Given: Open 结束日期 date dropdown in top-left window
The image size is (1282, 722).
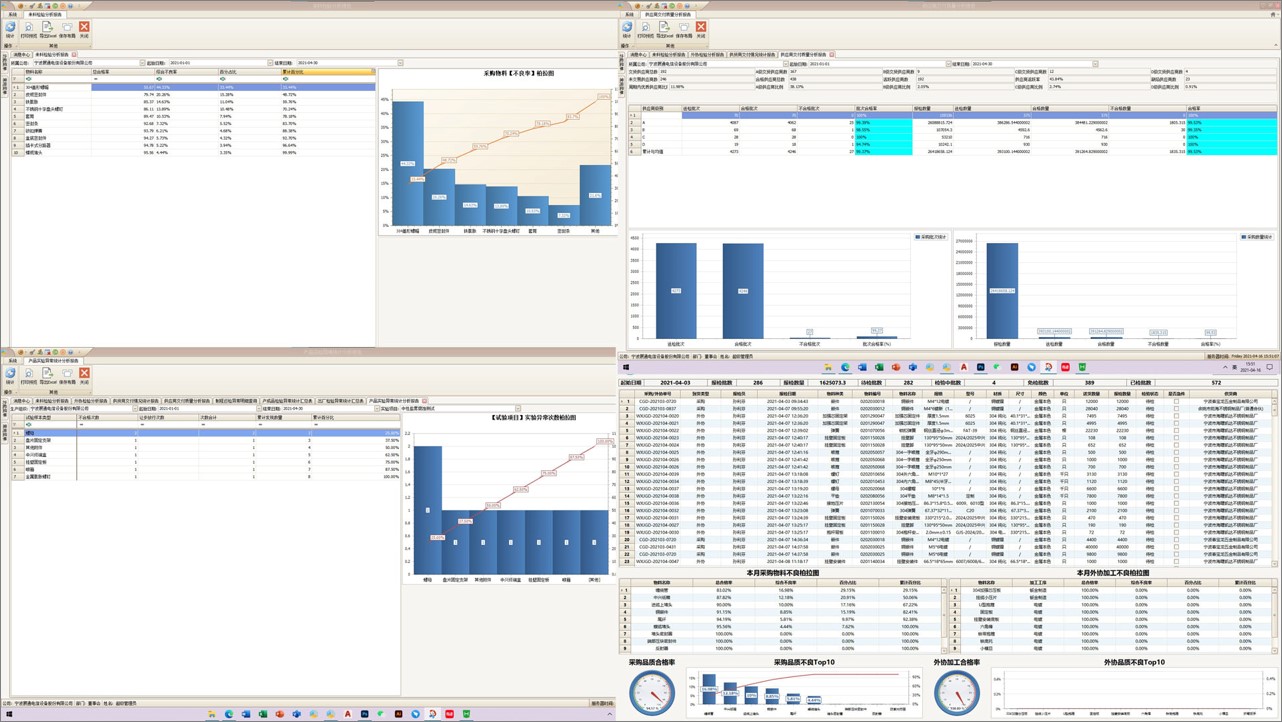Looking at the screenshot, I should click(x=400, y=63).
